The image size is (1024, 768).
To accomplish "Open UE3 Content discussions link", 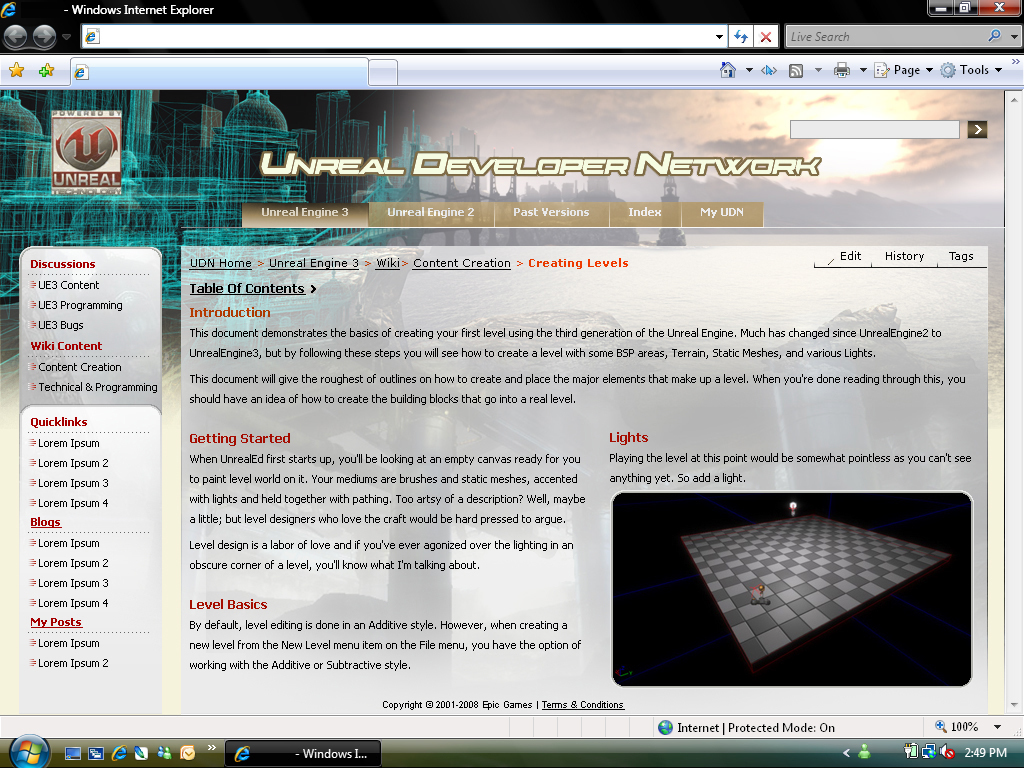I will [x=68, y=285].
